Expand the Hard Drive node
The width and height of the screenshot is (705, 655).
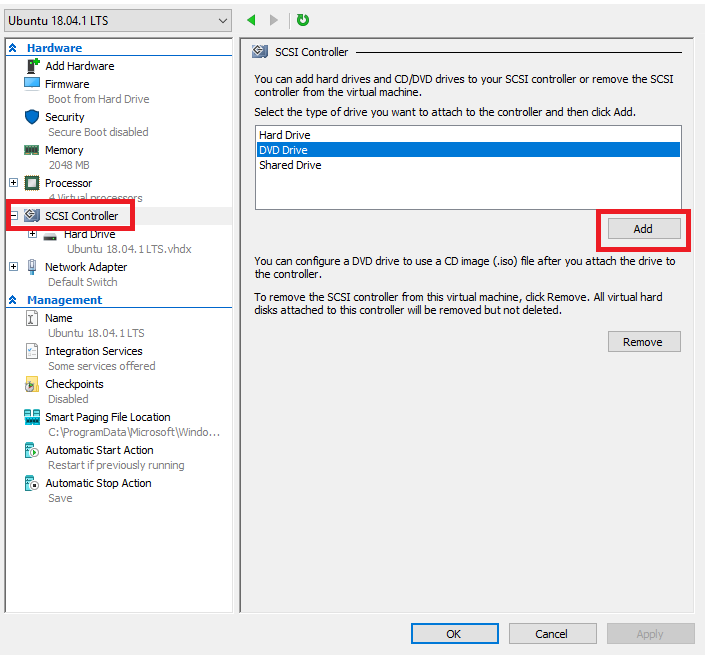click(x=32, y=234)
